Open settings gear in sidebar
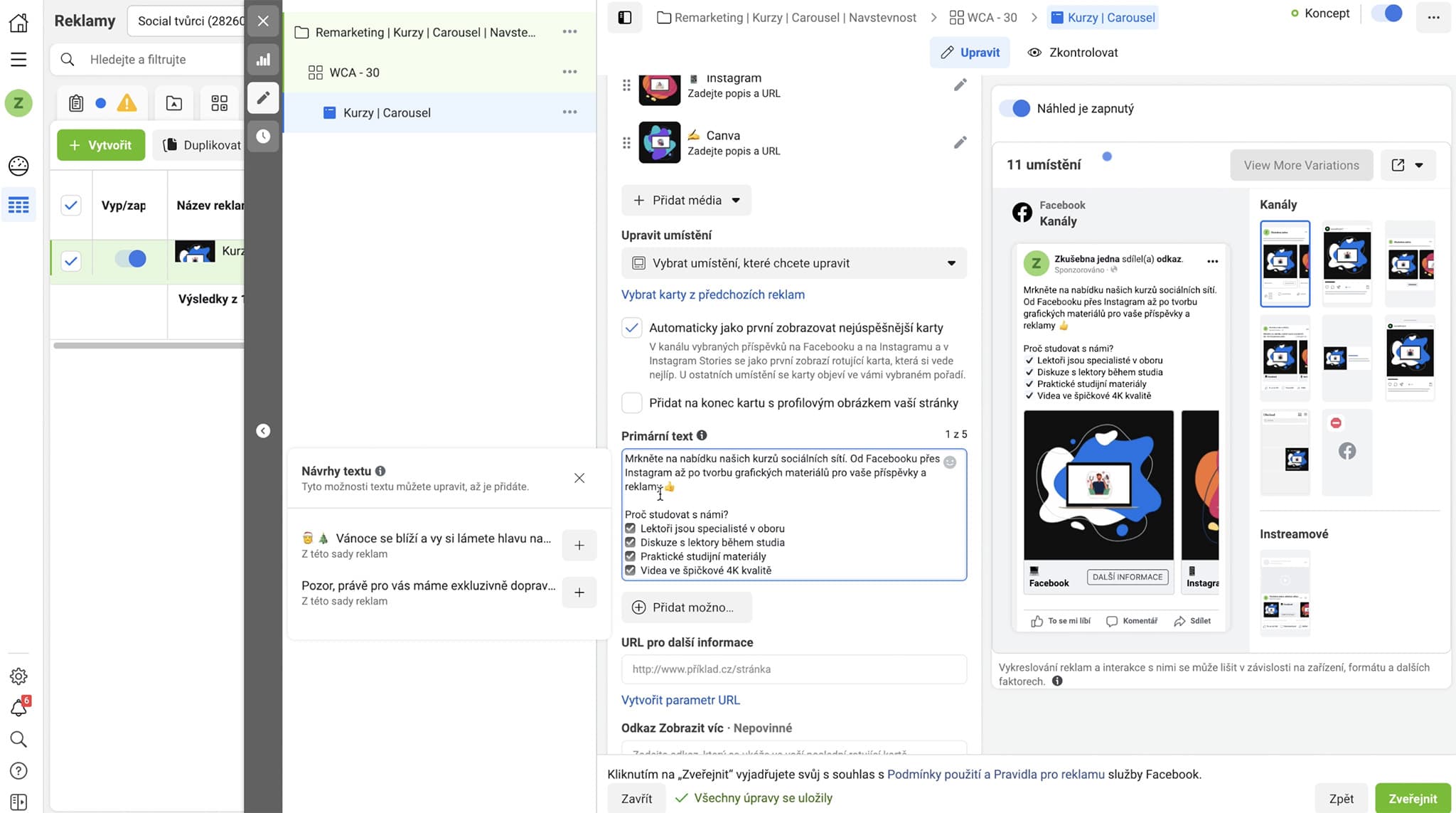Screen dimensions: 1456x813 (x=18, y=676)
